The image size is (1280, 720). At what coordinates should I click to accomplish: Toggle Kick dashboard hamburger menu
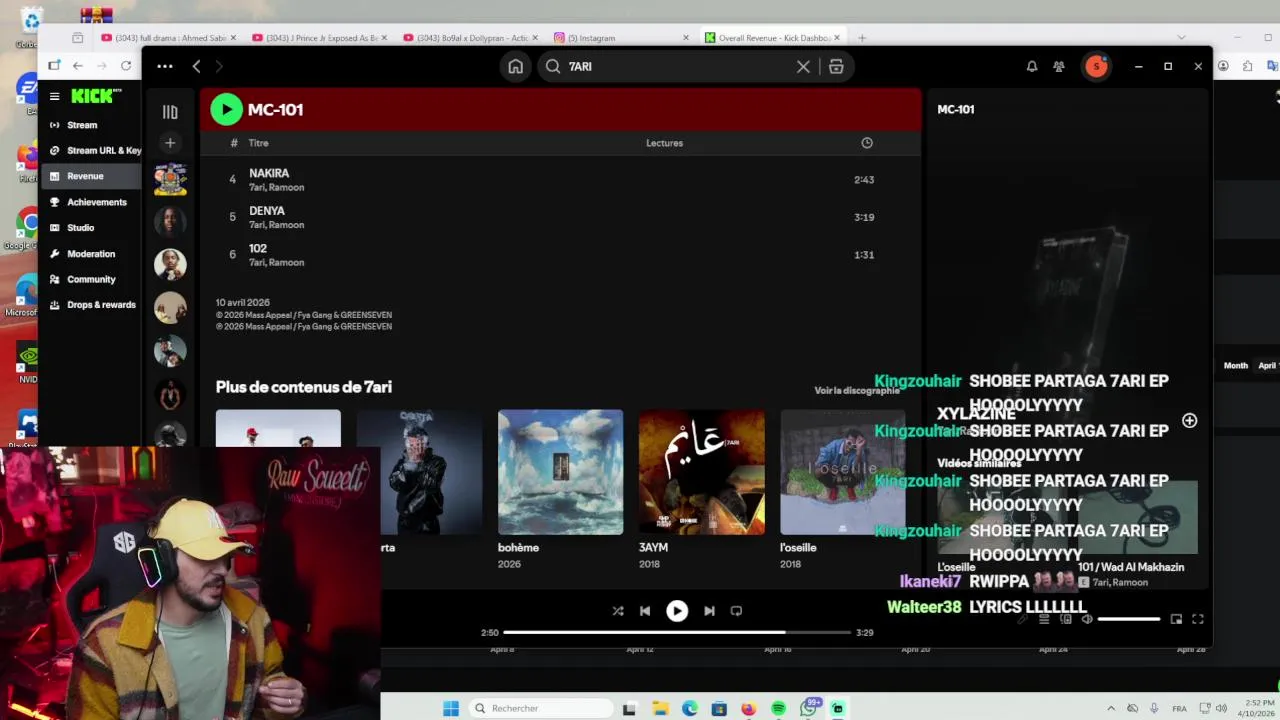(55, 96)
